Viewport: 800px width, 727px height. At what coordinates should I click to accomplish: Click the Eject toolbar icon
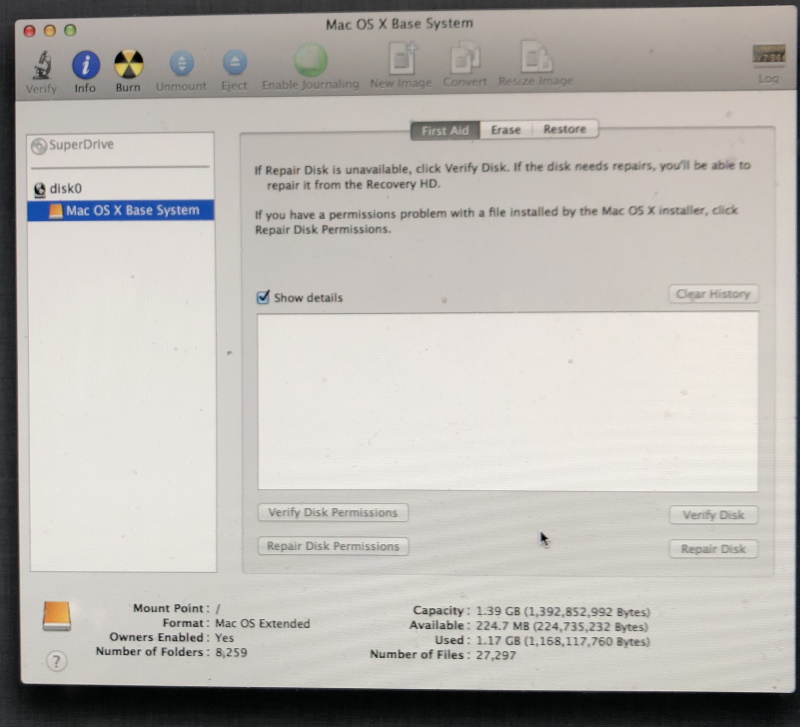[235, 63]
